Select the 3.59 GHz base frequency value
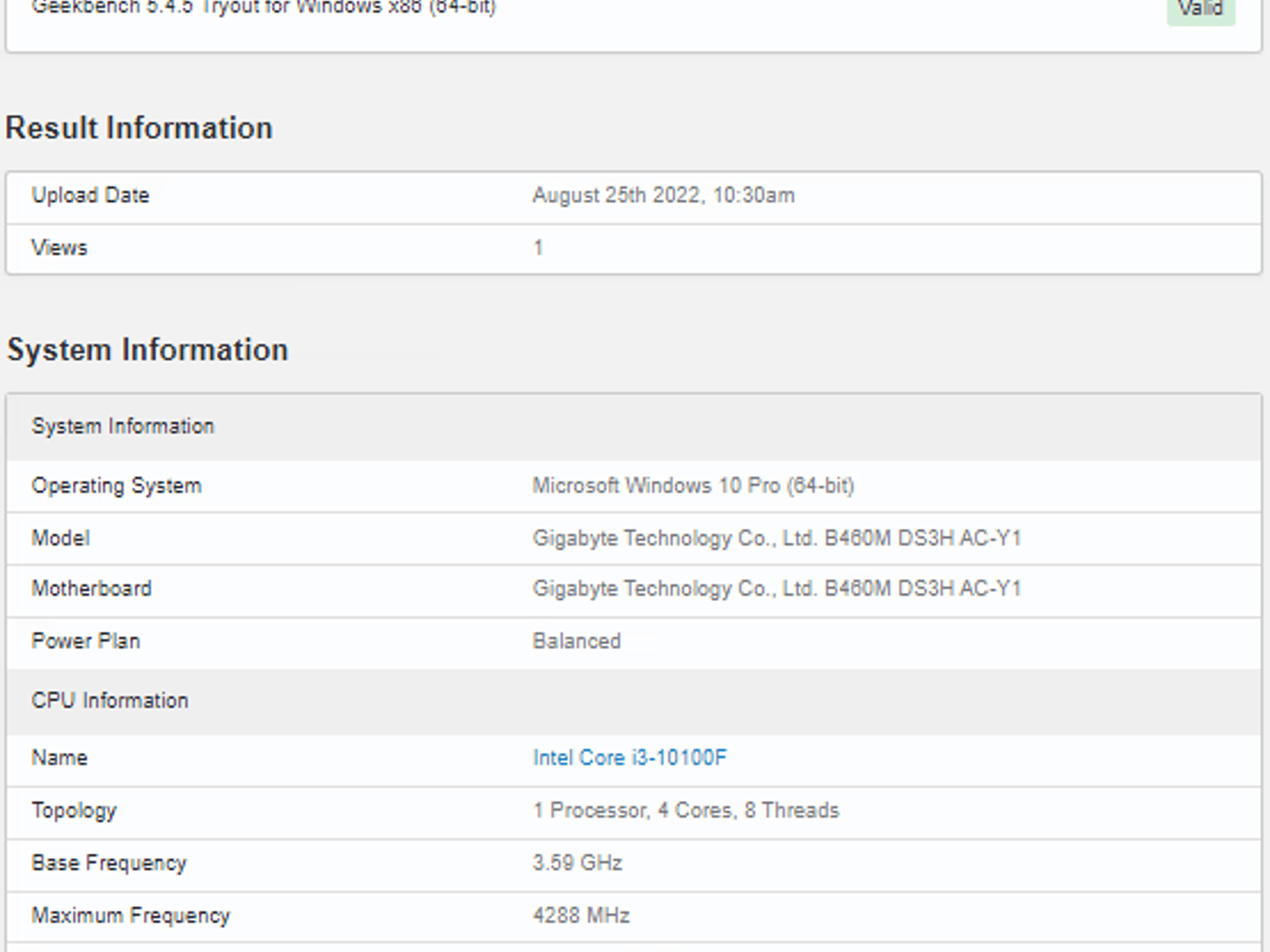Image resolution: width=1270 pixels, height=952 pixels. click(577, 863)
